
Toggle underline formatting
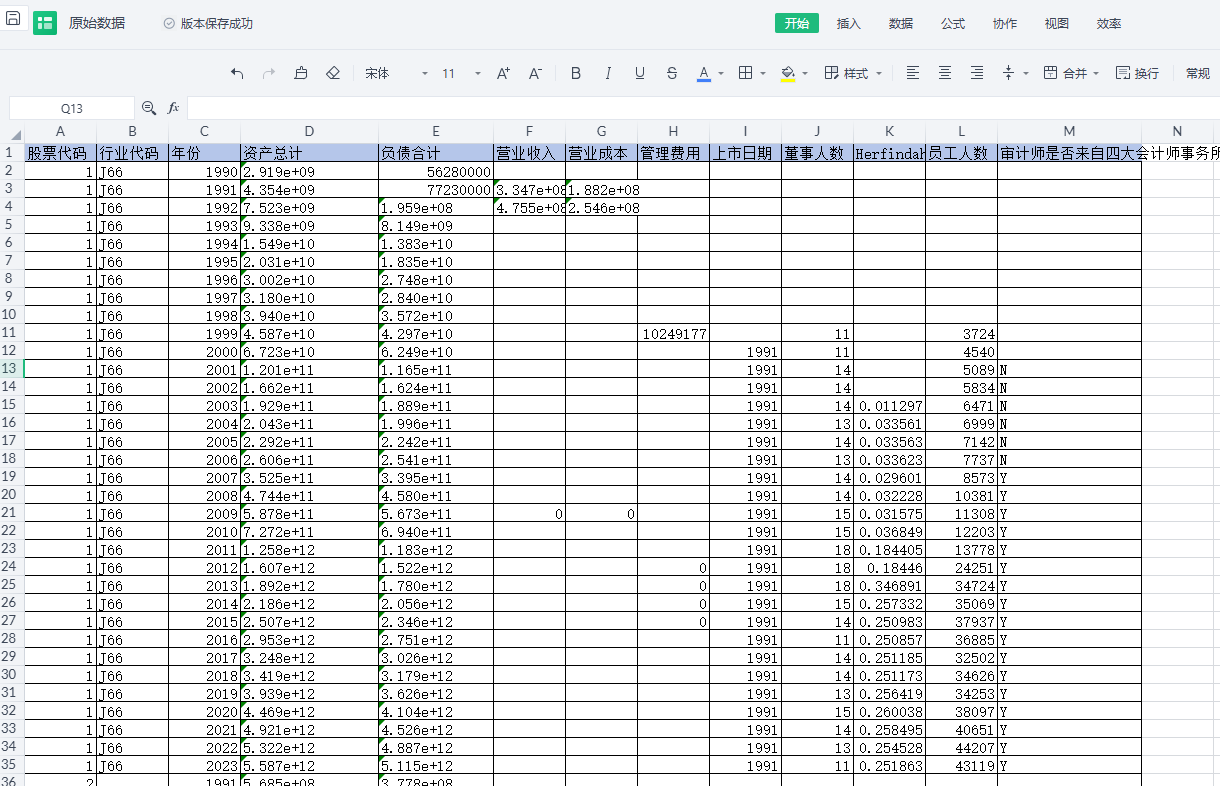640,73
